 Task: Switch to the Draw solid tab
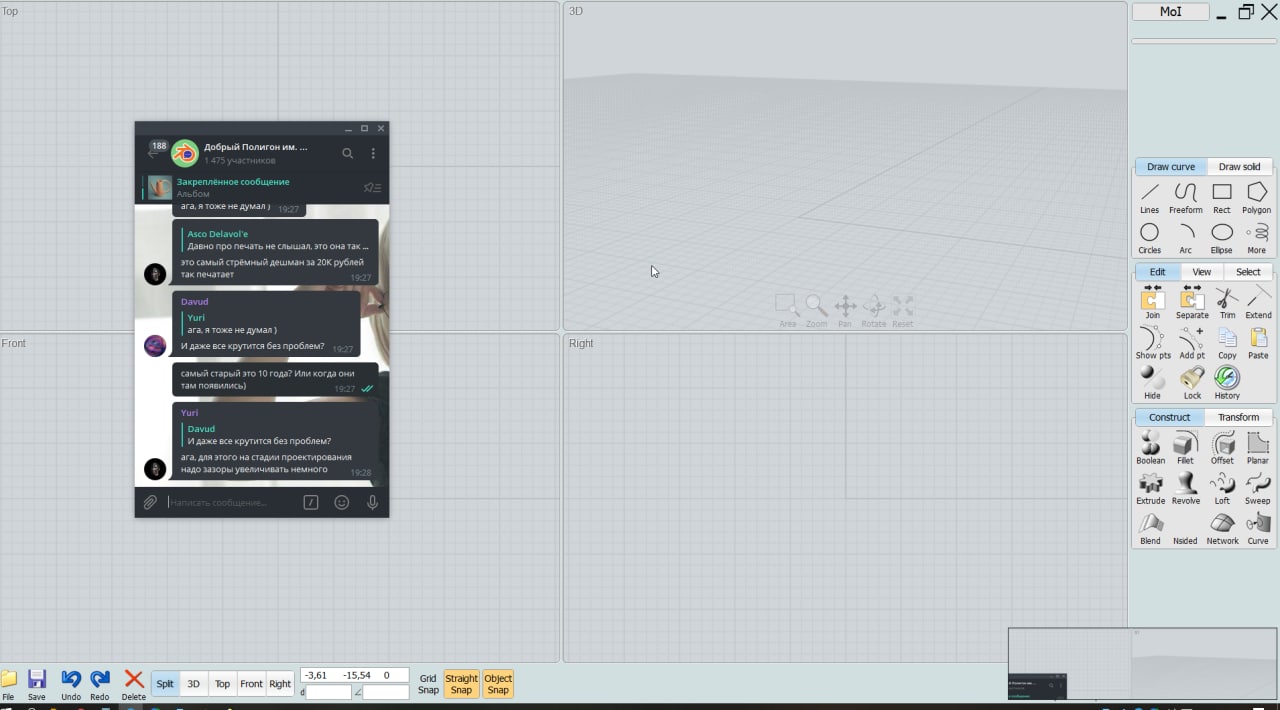tap(1240, 167)
